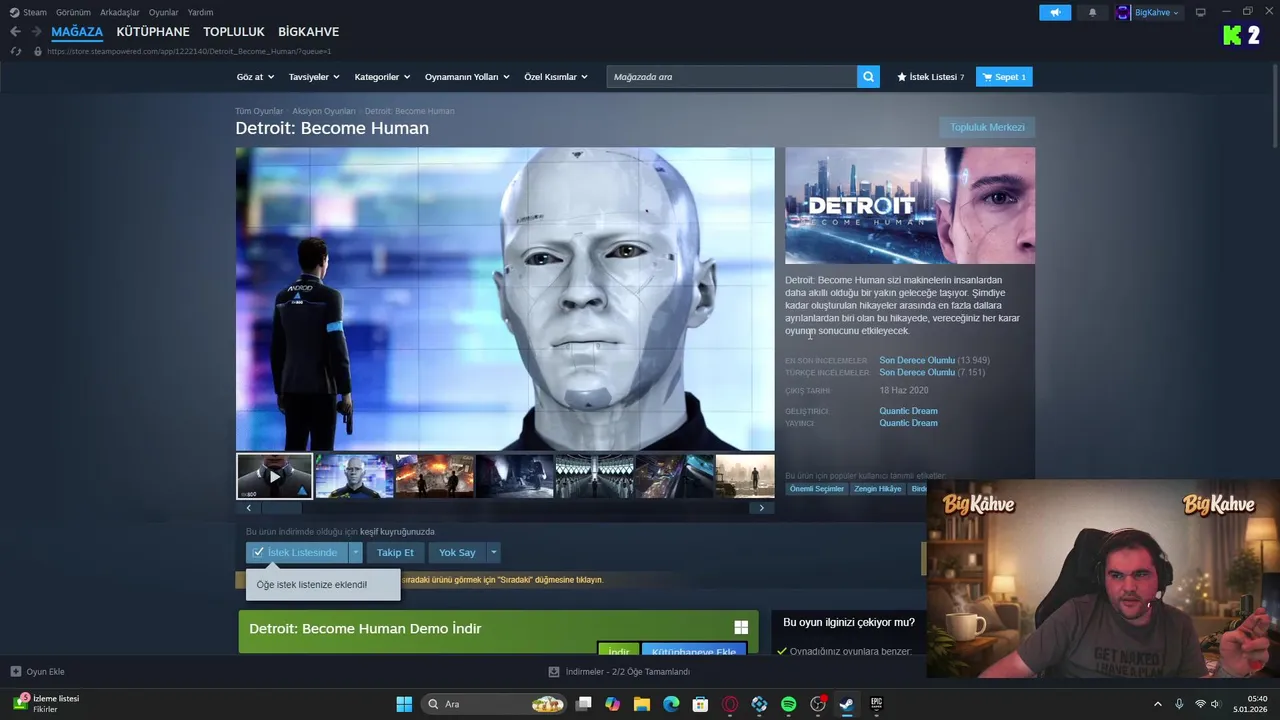Image resolution: width=1280 pixels, height=720 pixels.
Task: Click the Önemli Seçimler tag
Action: coord(817,489)
